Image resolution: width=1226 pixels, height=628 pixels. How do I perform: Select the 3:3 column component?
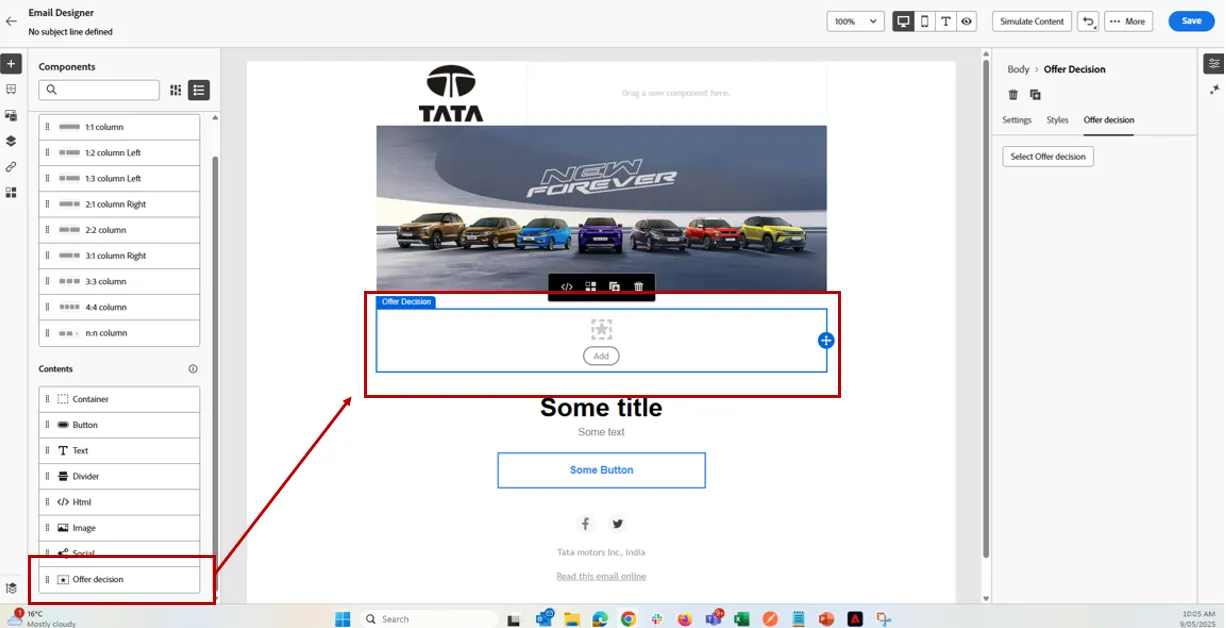click(120, 282)
